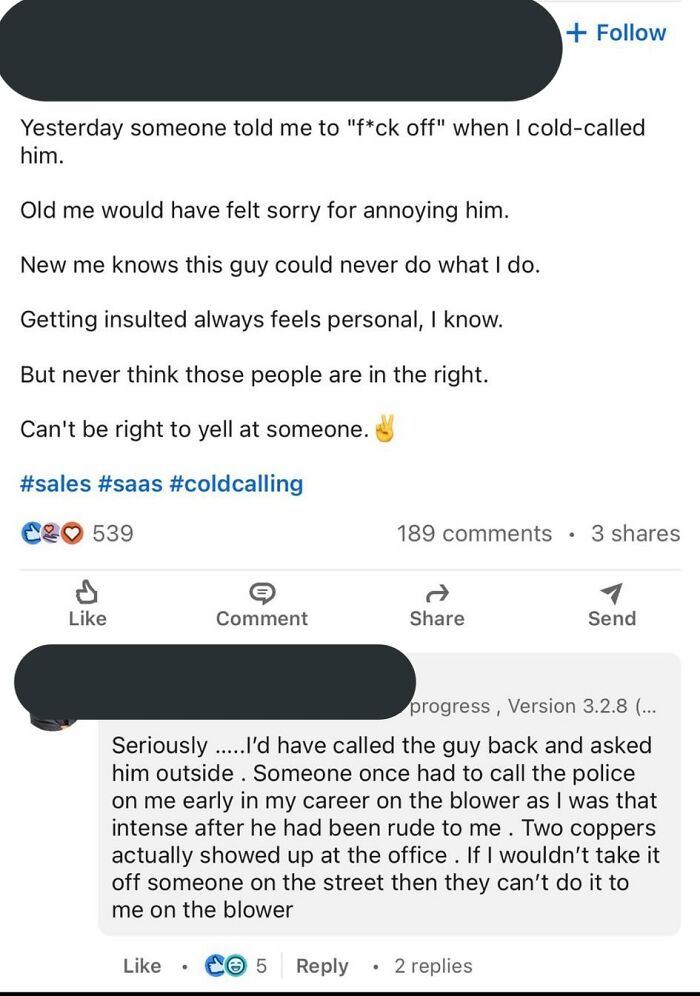Viewport: 700px width, 996px height.
Task: View the 3 shares of the post
Action: tap(636, 534)
